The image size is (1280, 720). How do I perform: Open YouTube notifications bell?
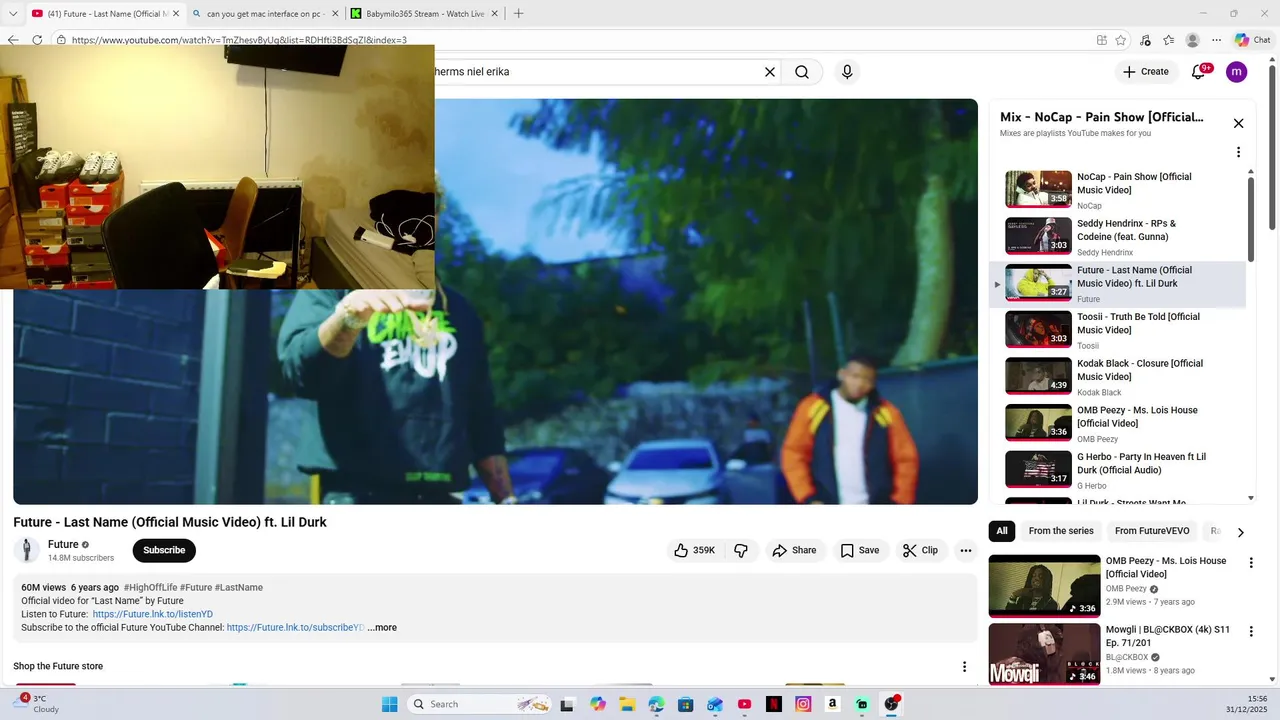pos(1198,72)
